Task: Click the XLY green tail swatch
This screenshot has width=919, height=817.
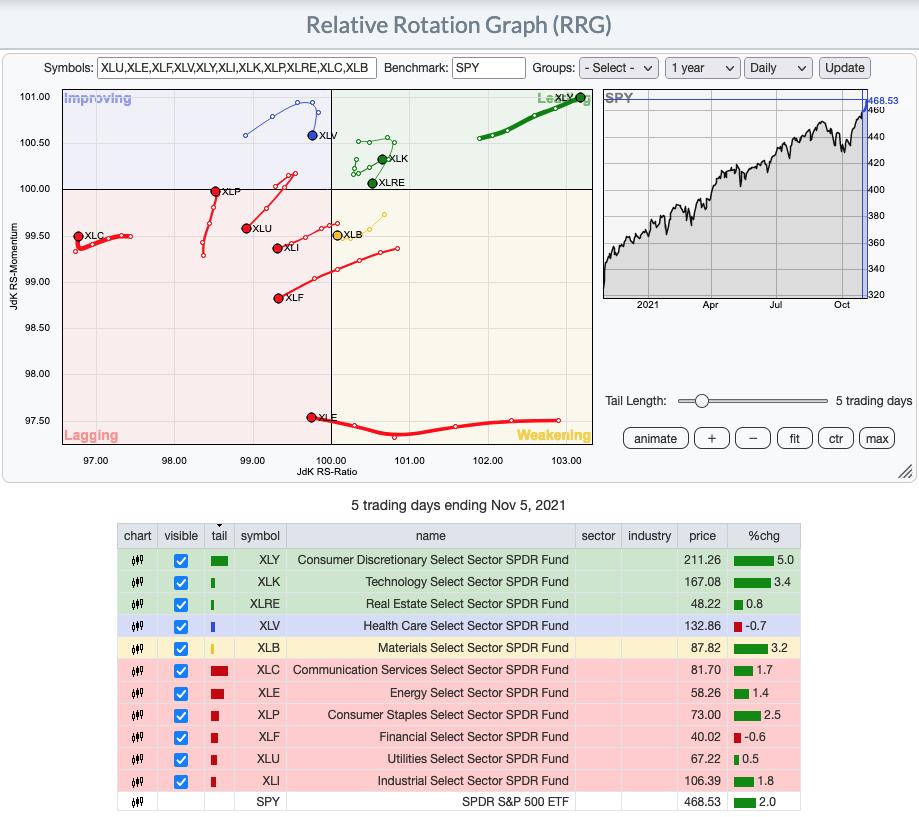Action: pos(219,561)
